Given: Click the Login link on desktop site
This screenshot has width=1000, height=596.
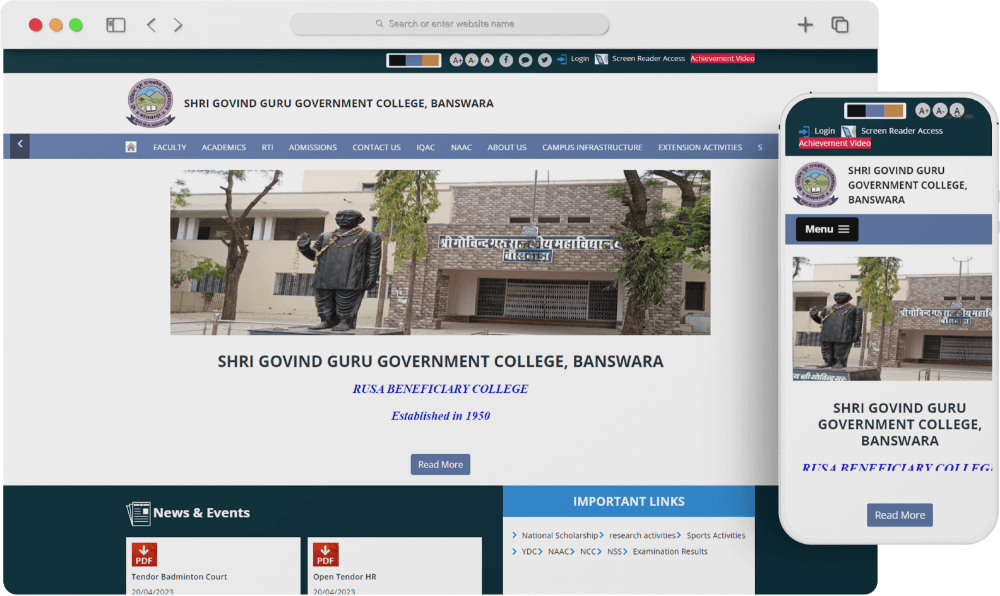Looking at the screenshot, I should (580, 59).
